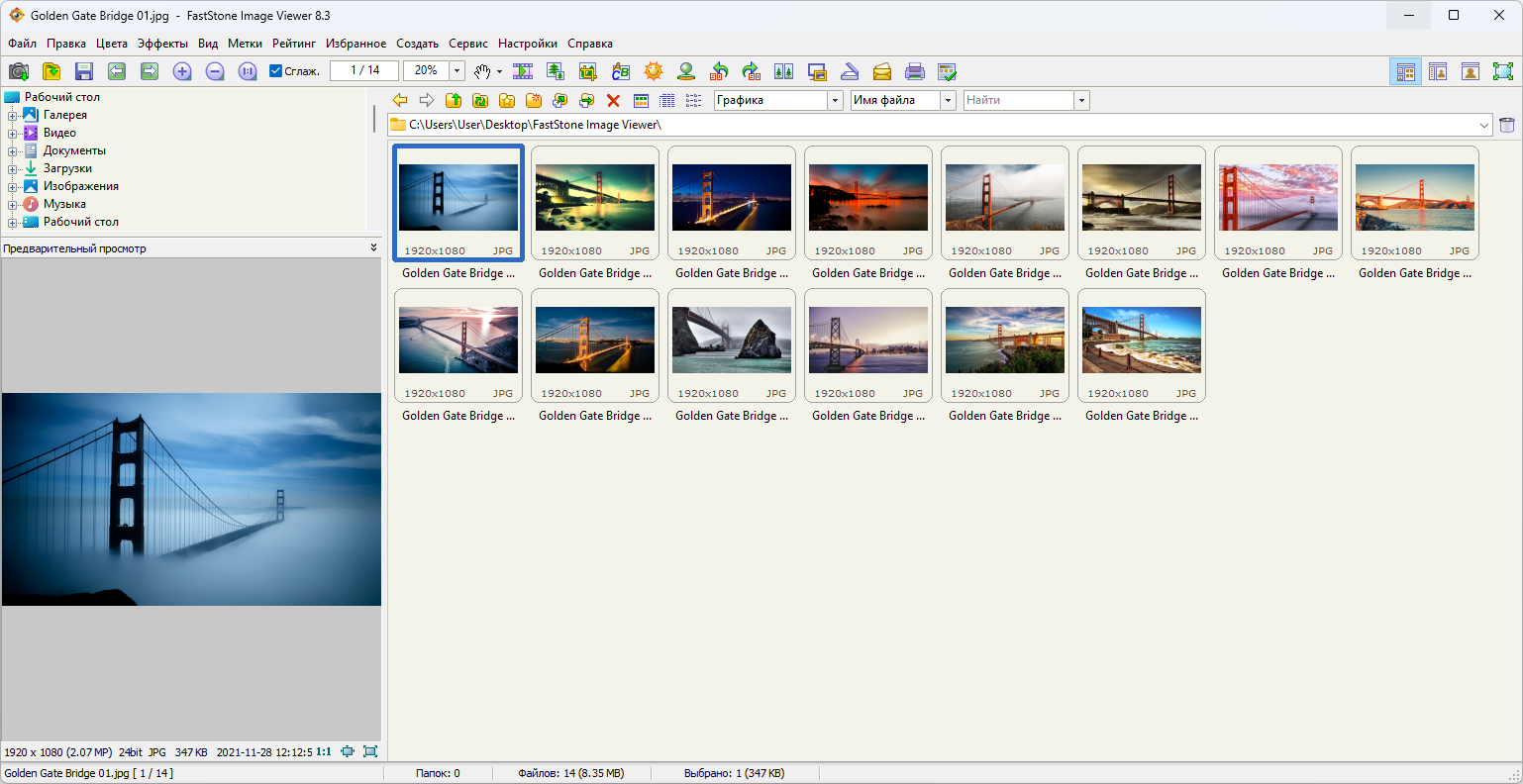The height and width of the screenshot is (784, 1523).
Task: Open the Эффекты menu
Action: click(x=162, y=44)
